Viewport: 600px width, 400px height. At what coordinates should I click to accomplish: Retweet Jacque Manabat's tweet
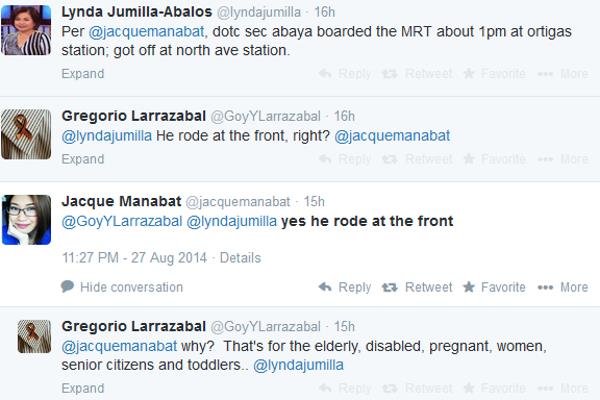click(419, 287)
